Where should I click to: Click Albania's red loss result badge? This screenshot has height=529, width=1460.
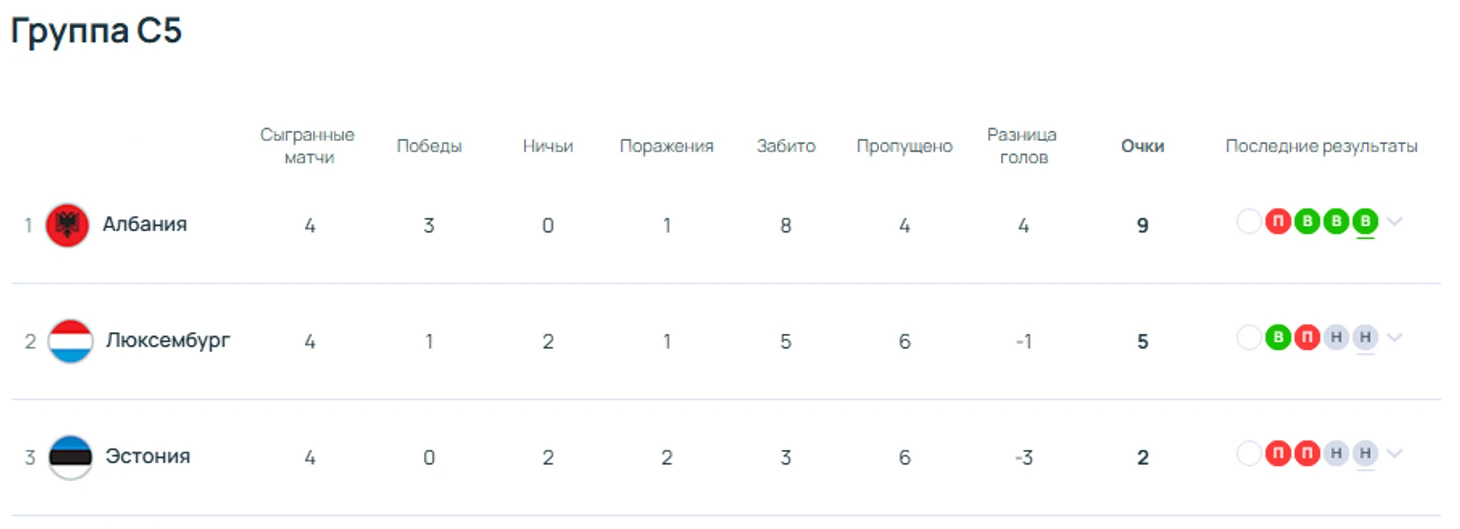coord(1277,222)
